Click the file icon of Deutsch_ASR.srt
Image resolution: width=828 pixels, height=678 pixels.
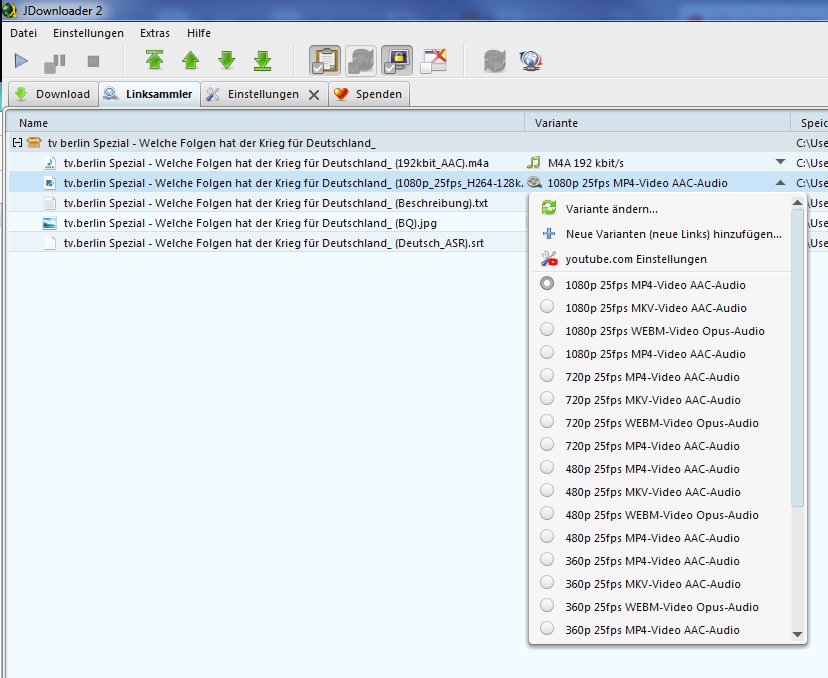pos(50,243)
